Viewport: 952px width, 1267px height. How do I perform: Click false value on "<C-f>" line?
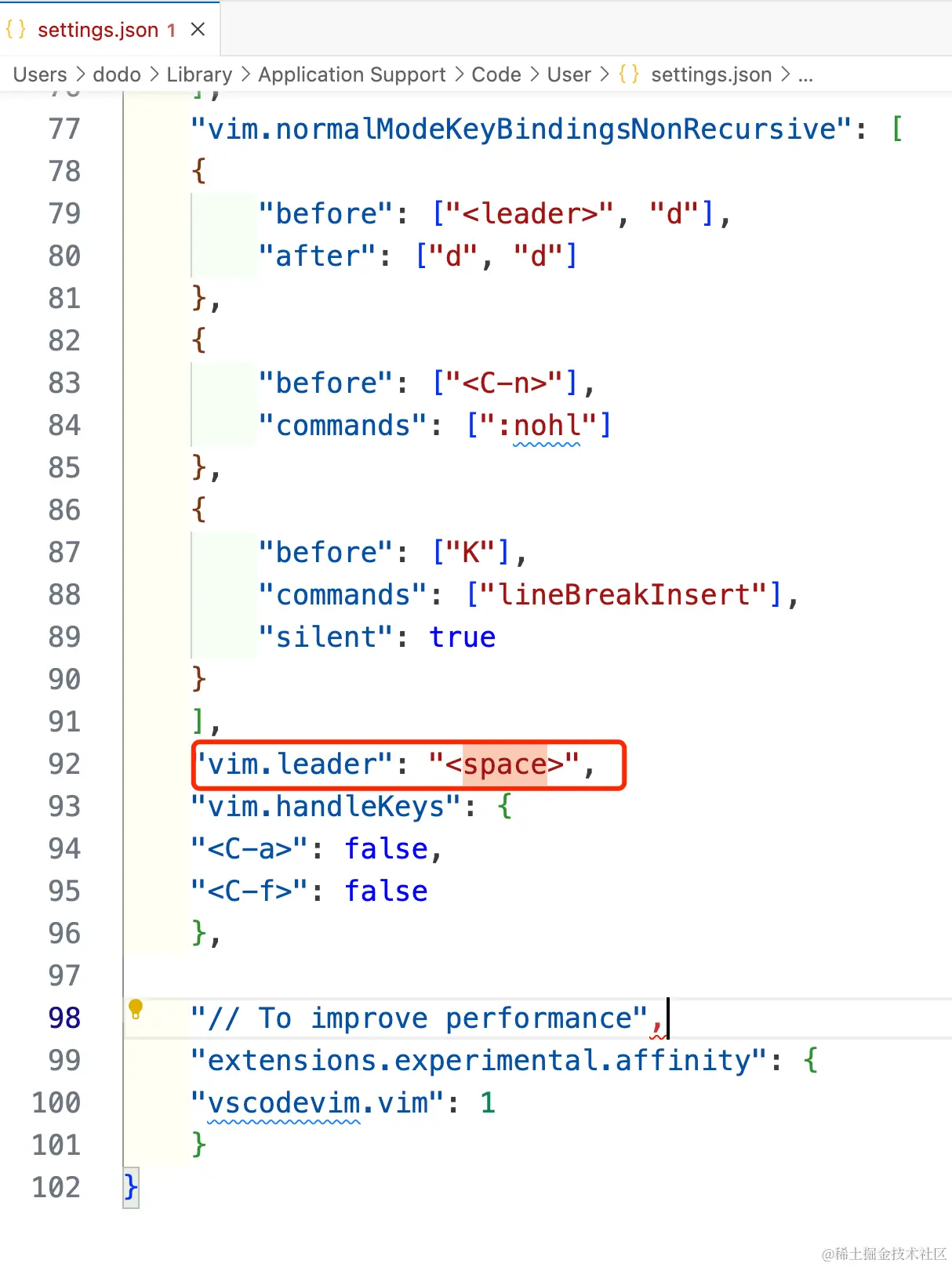[x=387, y=891]
